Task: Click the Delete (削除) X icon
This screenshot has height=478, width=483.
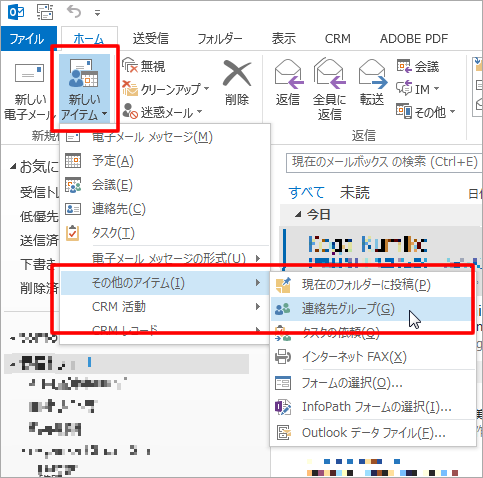Action: tap(237, 74)
